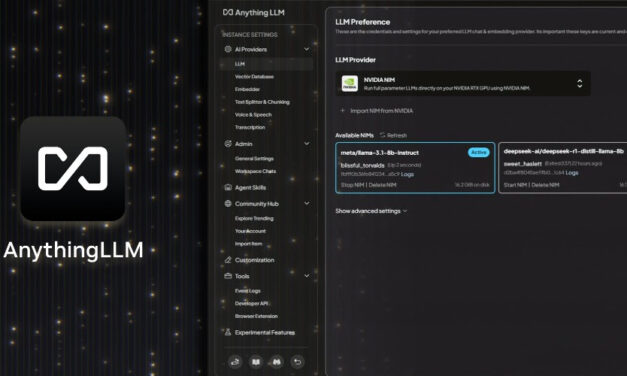Viewport: 627px width, 376px height.
Task: Click the Tools toolbox icon
Action: [x=228, y=276]
